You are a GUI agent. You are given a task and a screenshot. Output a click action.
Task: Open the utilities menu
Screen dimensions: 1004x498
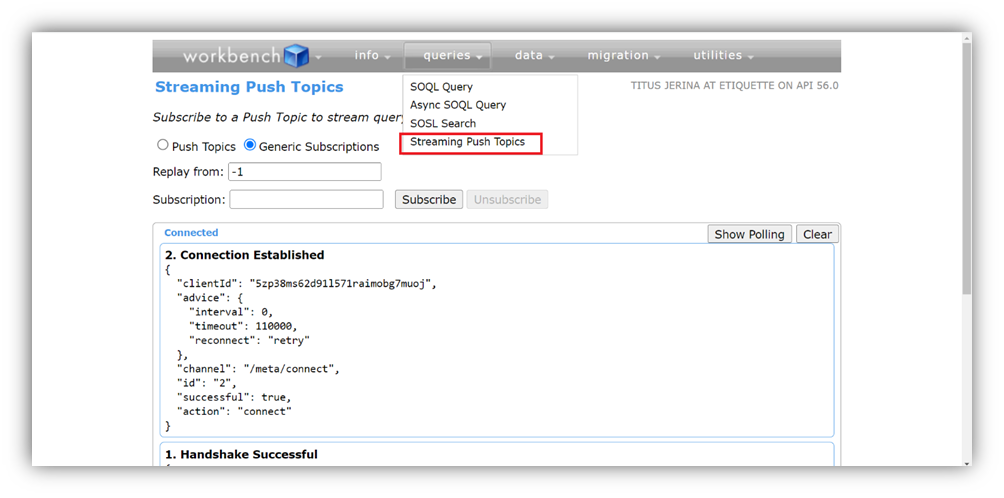pyautogui.click(x=724, y=56)
